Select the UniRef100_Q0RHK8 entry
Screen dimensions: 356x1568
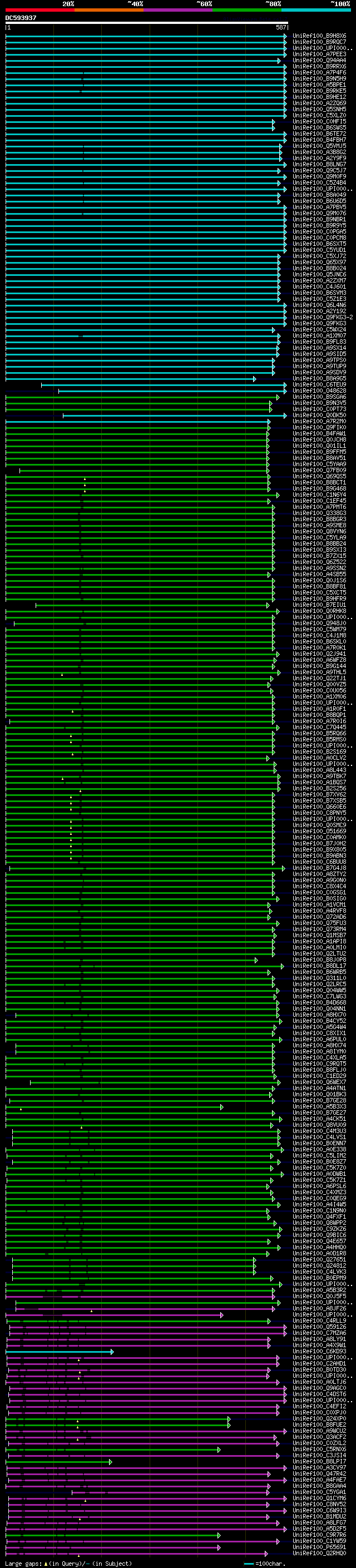pos(319,611)
